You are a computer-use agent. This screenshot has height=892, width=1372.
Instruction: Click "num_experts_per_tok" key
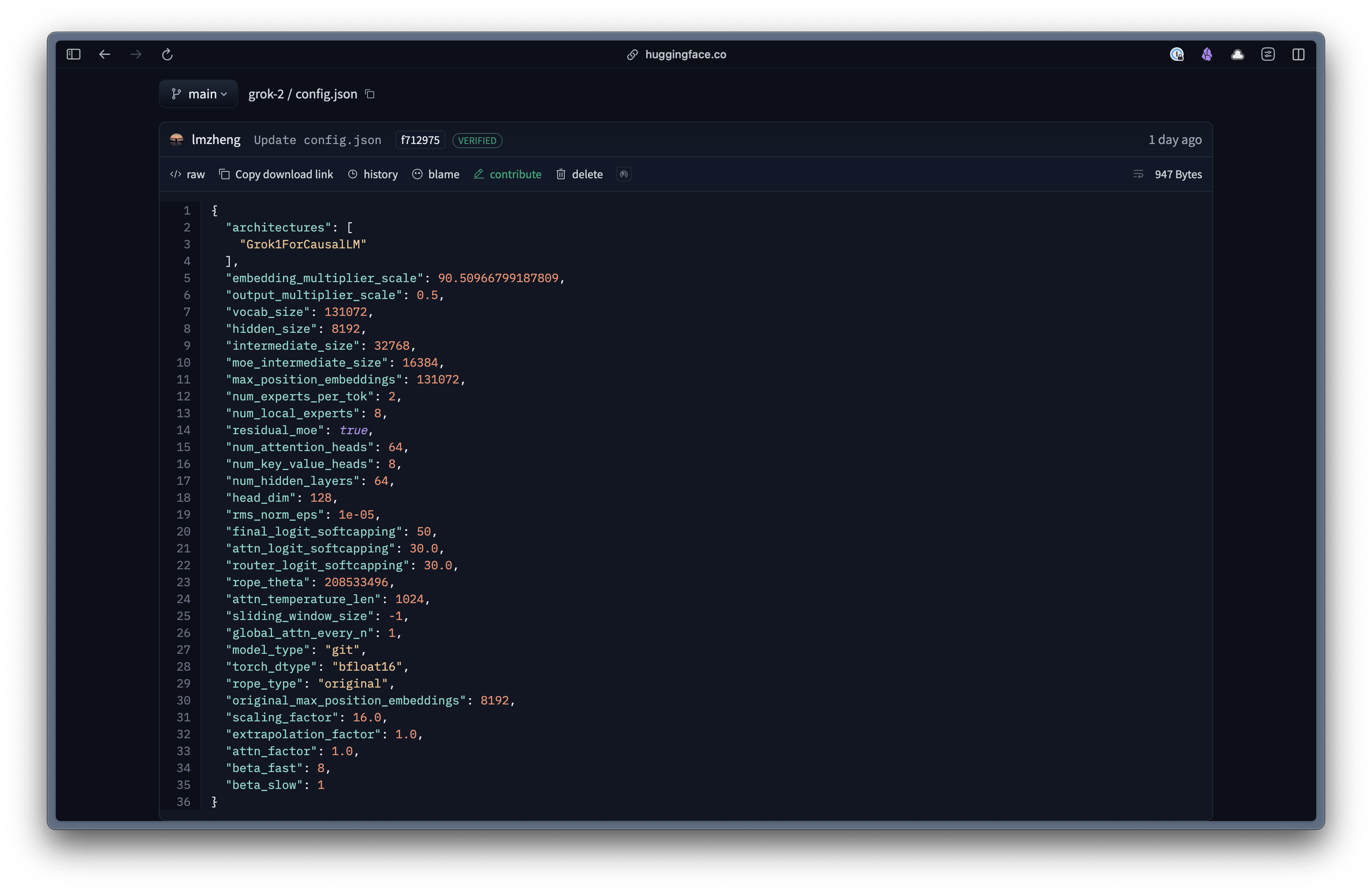coord(300,397)
